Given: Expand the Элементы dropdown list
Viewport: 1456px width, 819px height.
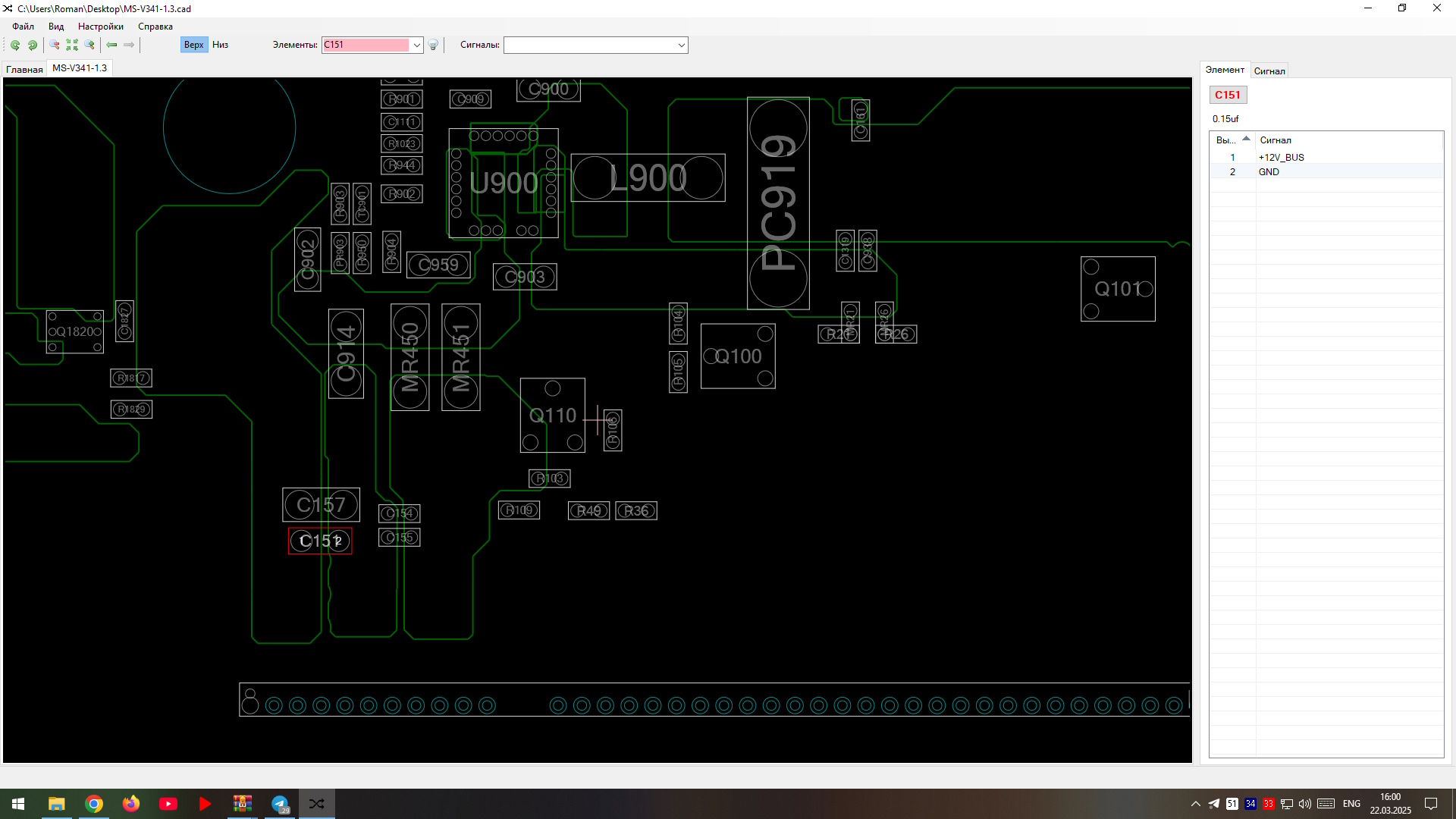Looking at the screenshot, I should click(x=416, y=45).
